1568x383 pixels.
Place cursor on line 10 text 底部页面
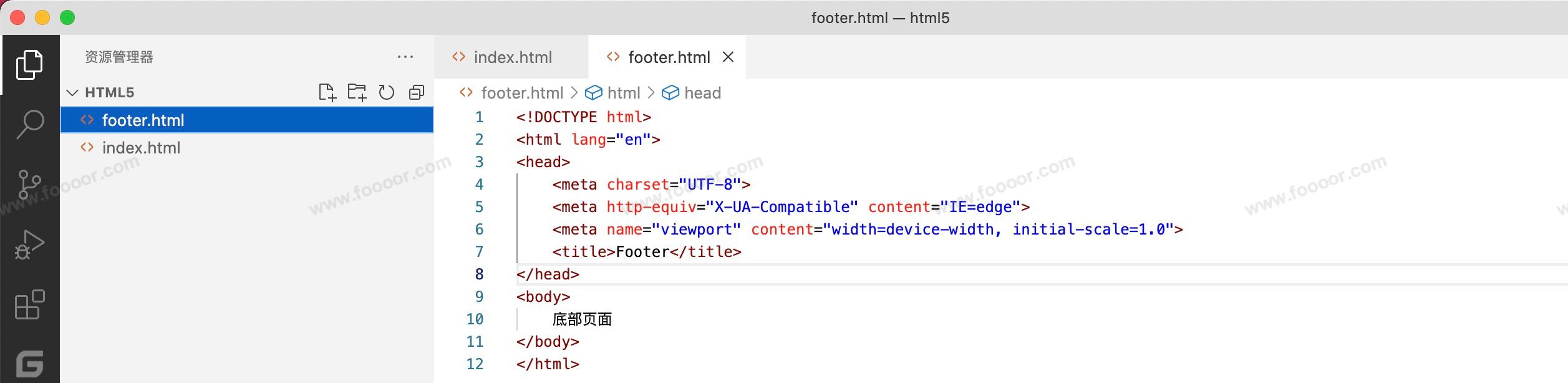click(x=581, y=319)
